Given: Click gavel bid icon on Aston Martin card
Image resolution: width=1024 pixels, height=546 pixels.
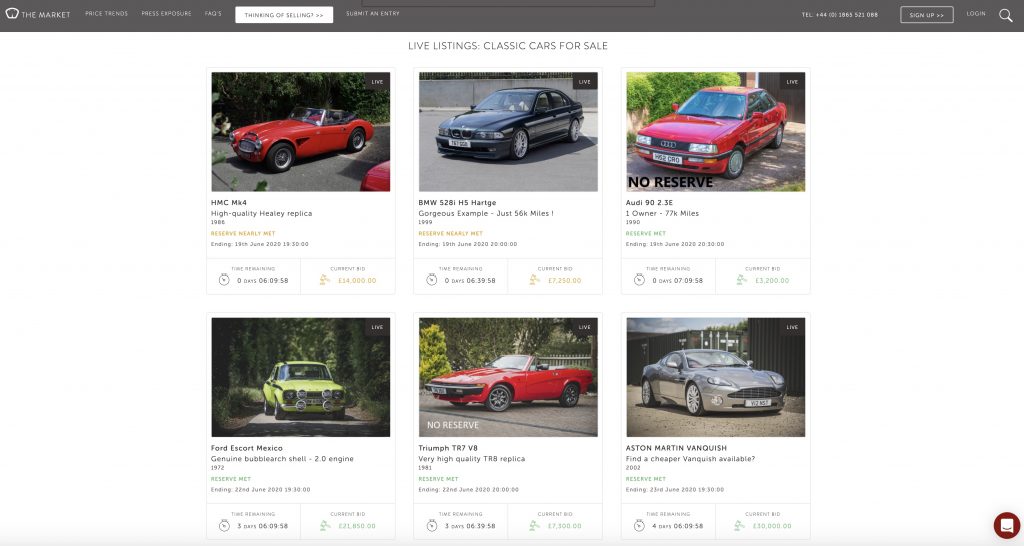Looking at the screenshot, I should [739, 525].
